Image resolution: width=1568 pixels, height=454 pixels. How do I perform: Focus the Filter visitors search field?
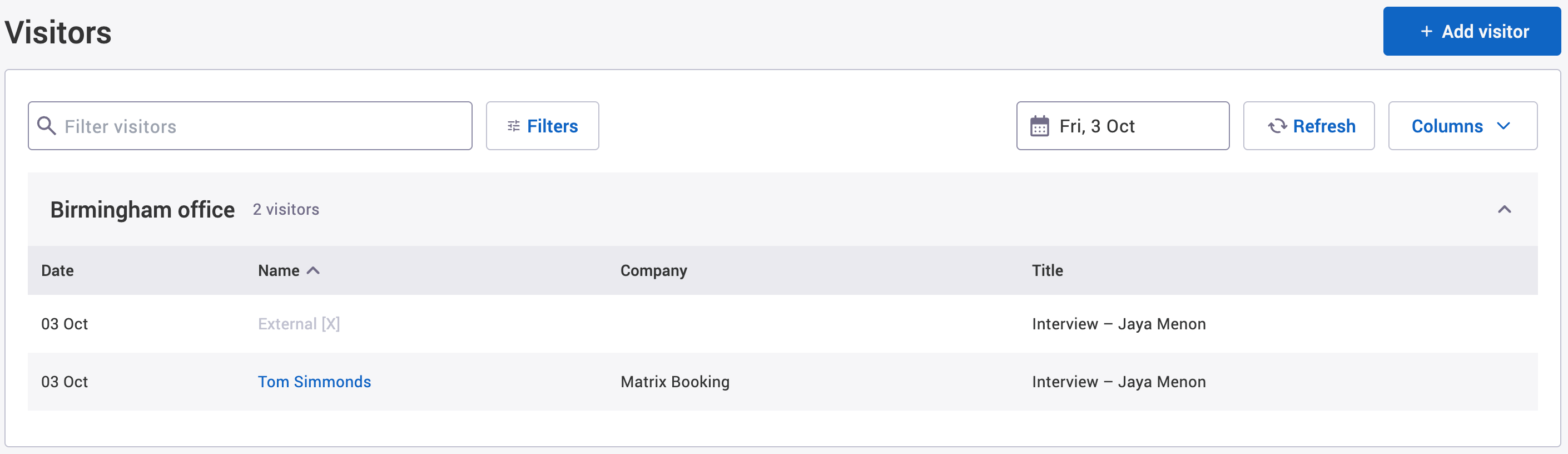pyautogui.click(x=262, y=126)
